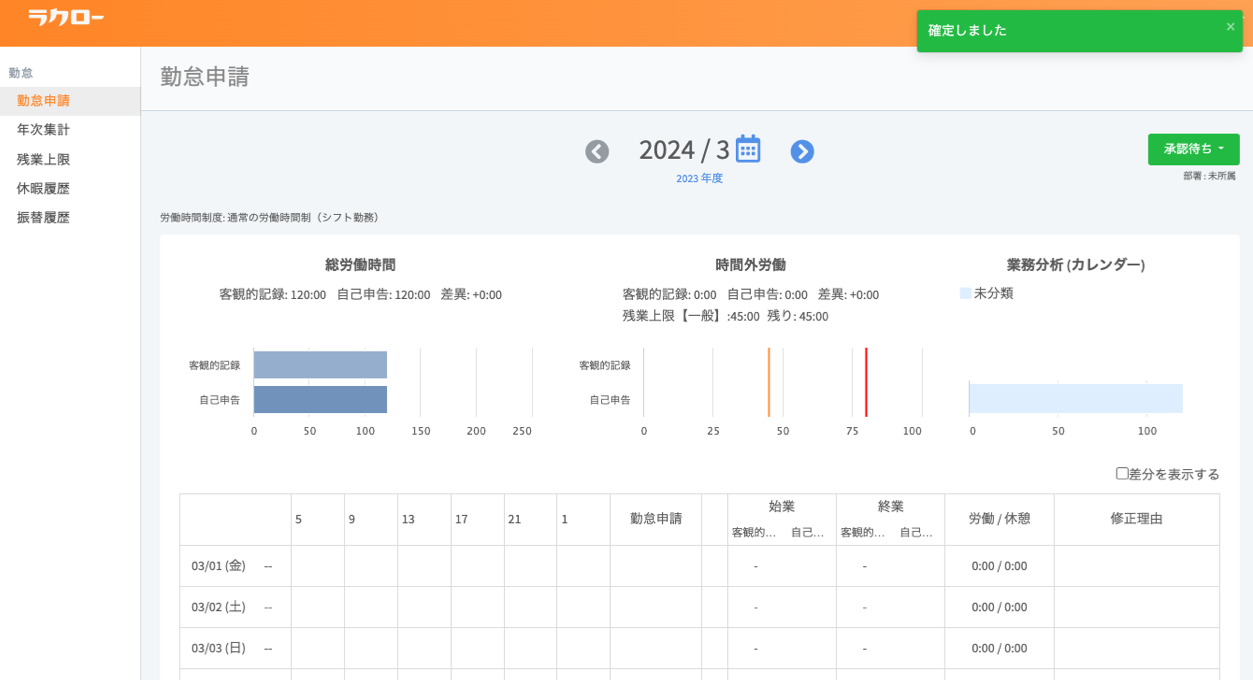Close the 確定しました notification
The width and height of the screenshot is (1253, 680).
coord(1230,27)
